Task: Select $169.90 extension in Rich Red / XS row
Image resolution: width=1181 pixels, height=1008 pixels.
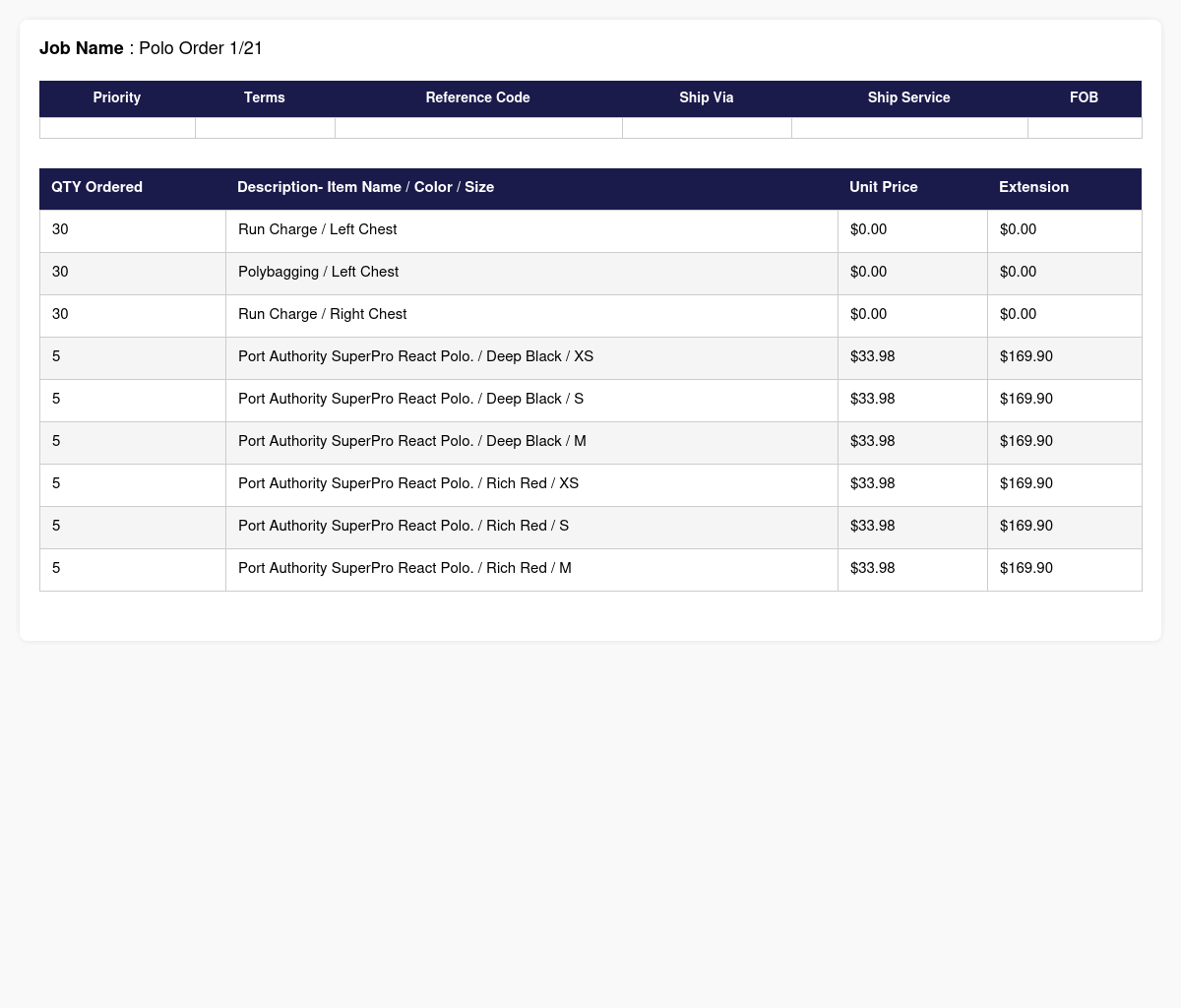Action: tap(1026, 483)
